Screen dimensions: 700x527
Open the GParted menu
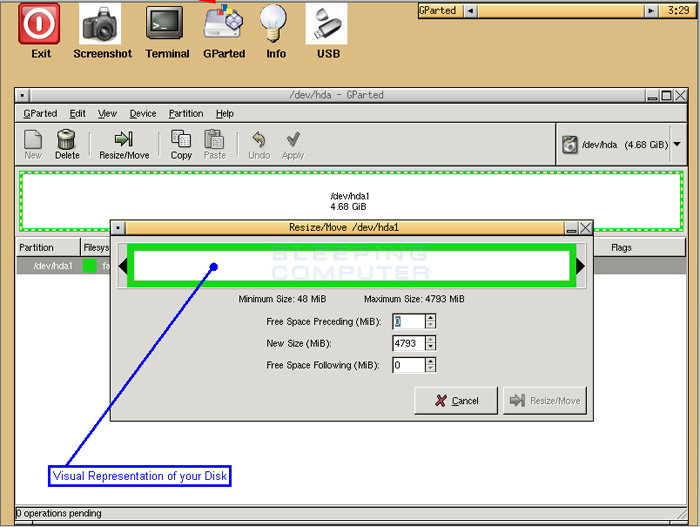(40, 113)
